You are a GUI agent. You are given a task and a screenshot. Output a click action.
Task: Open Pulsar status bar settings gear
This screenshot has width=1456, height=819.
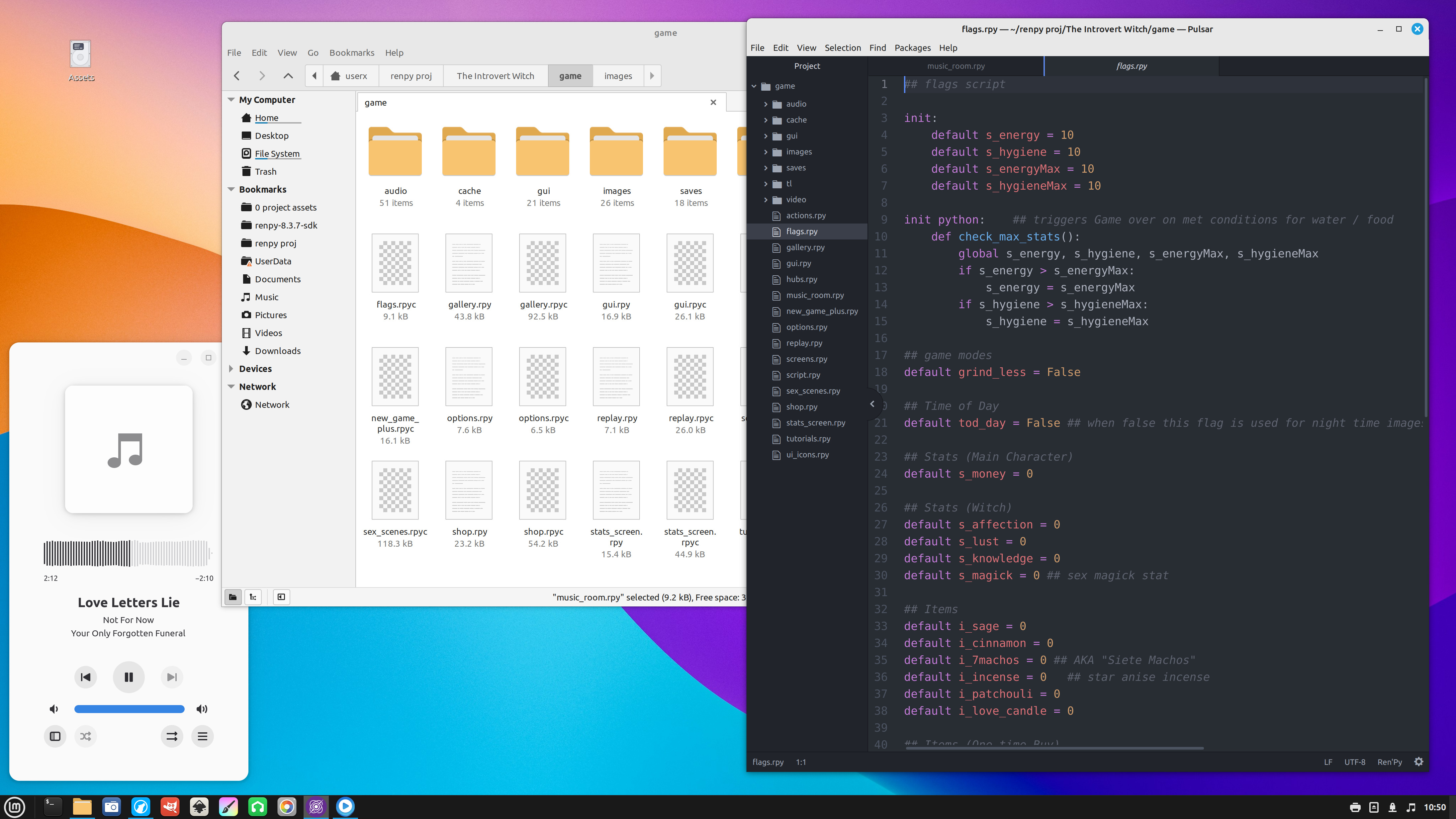[x=1418, y=762]
